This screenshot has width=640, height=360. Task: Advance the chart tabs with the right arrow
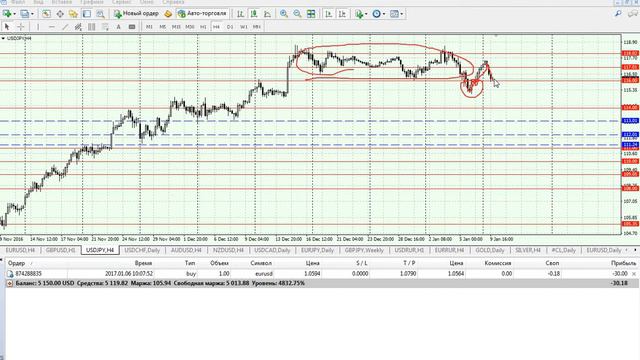pyautogui.click(x=635, y=250)
